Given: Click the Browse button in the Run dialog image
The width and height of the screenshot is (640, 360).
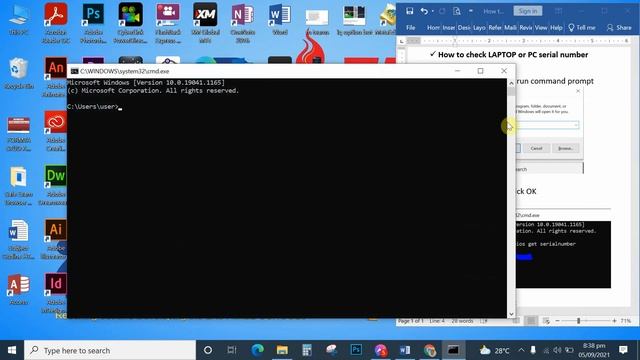Looking at the screenshot, I should point(565,148).
